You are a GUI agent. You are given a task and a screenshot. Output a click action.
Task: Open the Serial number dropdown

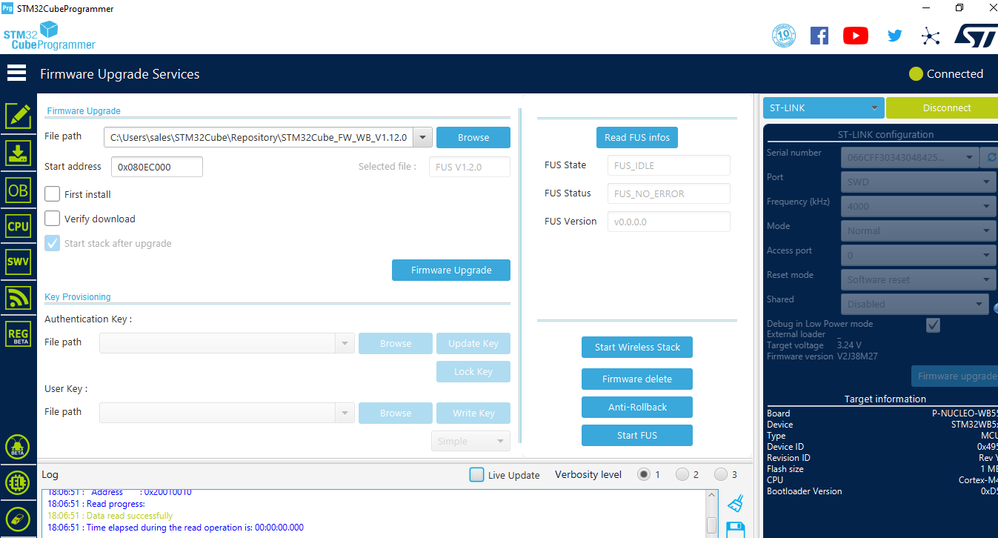click(910, 157)
